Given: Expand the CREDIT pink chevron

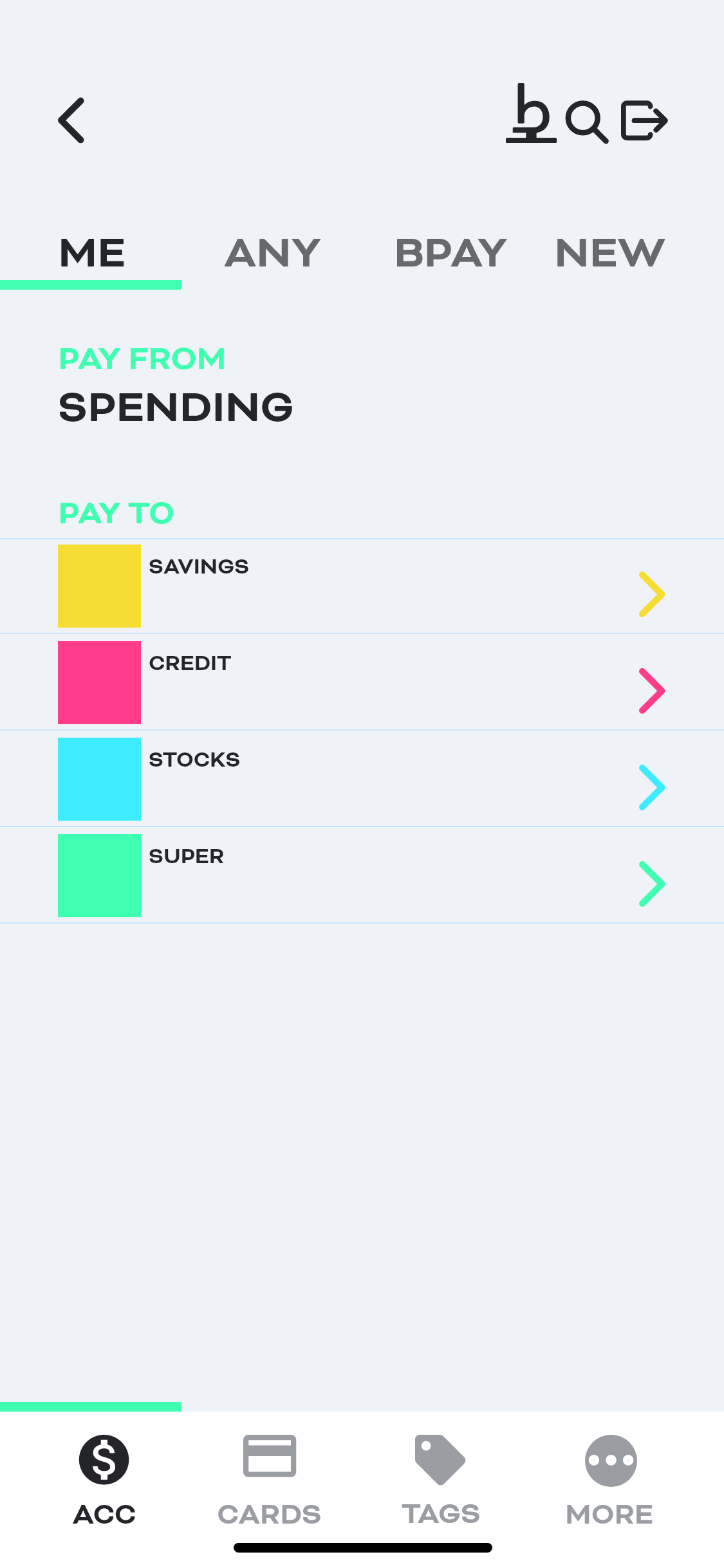Looking at the screenshot, I should point(652,691).
